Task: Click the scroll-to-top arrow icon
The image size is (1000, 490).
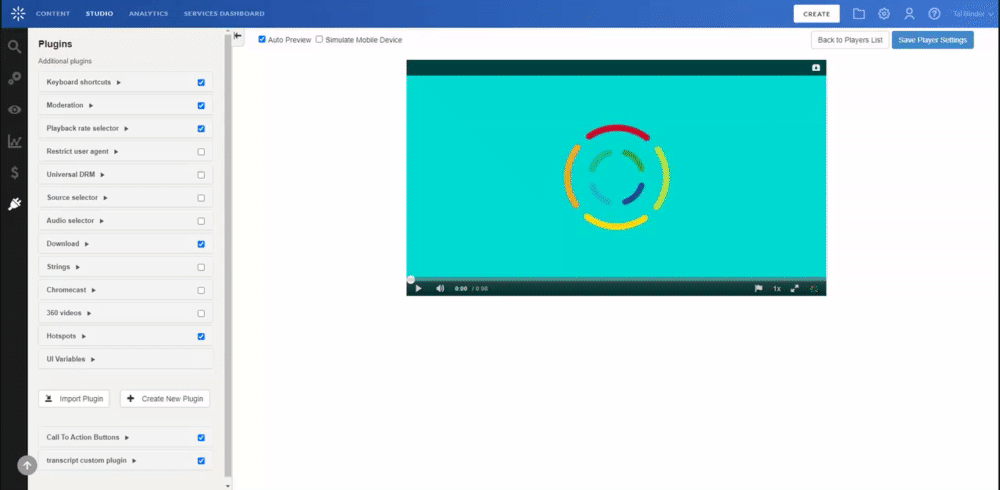Action: coord(27,465)
